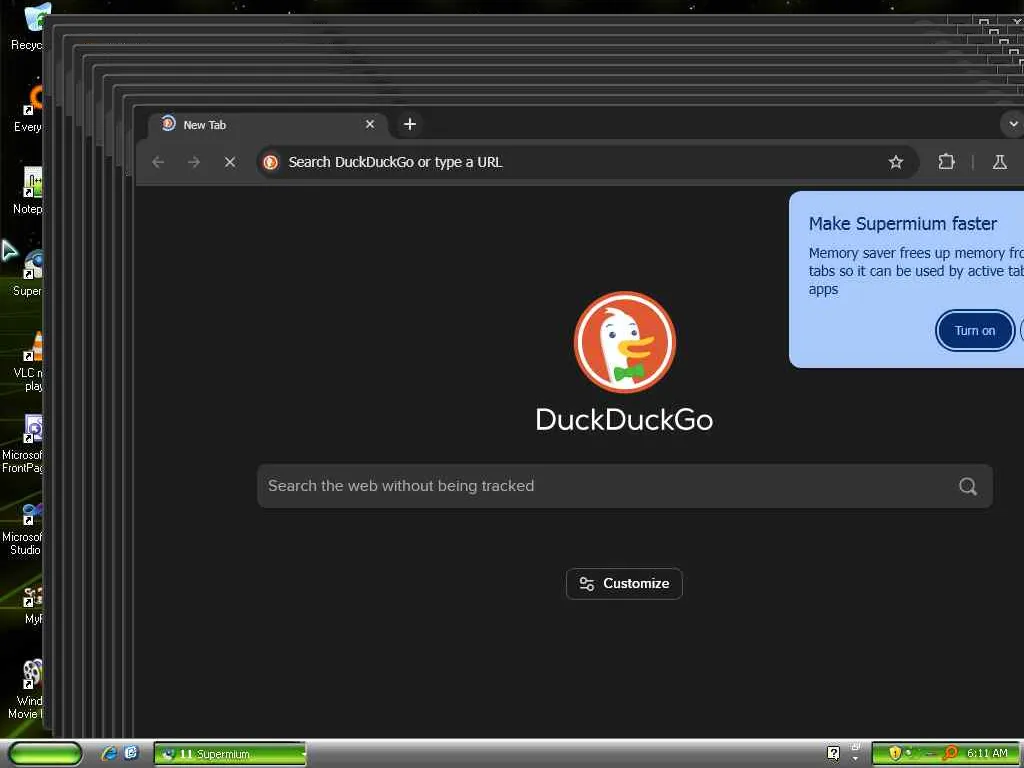Viewport: 1024px width, 768px height.
Task: Open a new tab with plus button
Action: tap(409, 124)
